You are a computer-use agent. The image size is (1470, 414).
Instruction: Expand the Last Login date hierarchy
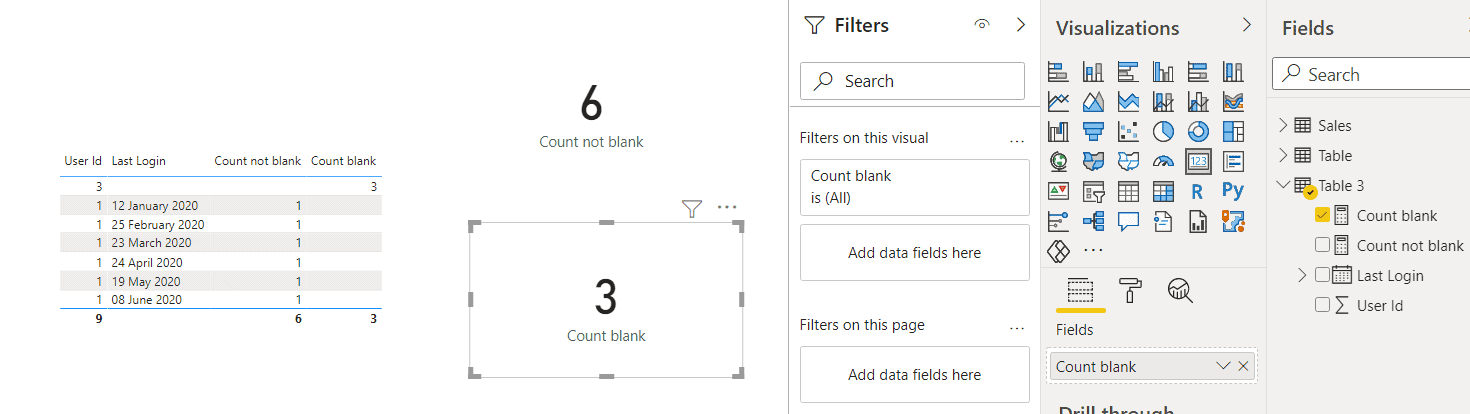click(x=1302, y=275)
